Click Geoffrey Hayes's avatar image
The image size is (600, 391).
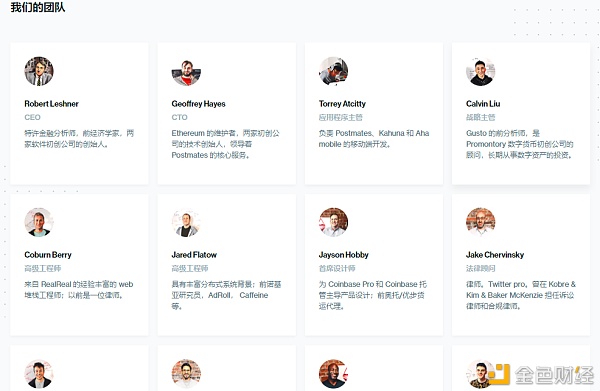click(x=186, y=71)
